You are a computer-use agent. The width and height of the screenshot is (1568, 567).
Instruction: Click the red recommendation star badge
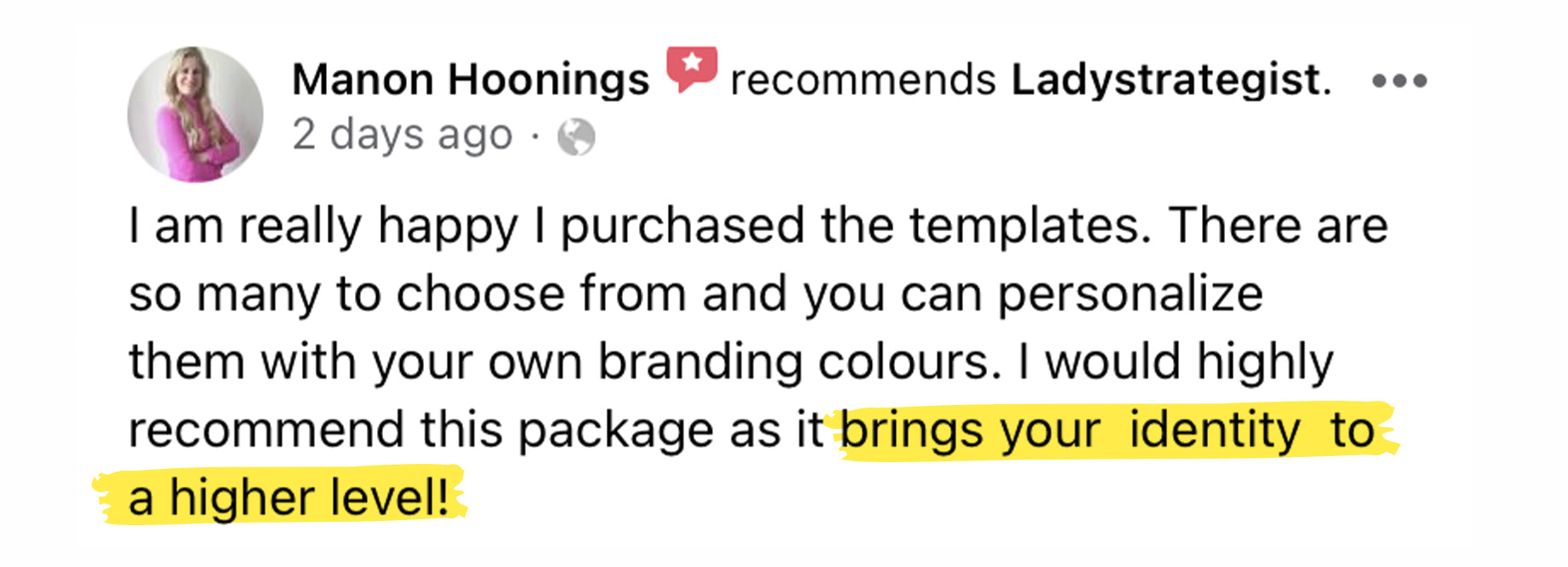click(x=691, y=68)
